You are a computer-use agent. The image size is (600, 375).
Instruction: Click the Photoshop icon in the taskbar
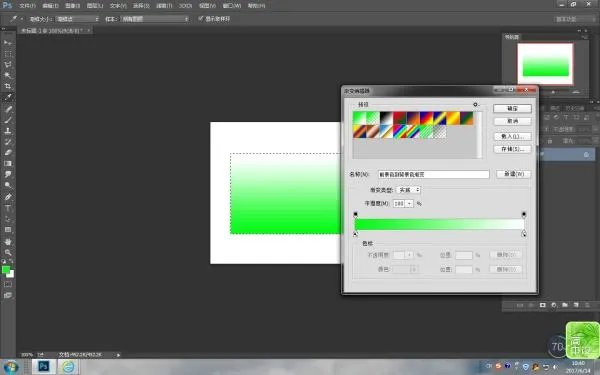43,367
